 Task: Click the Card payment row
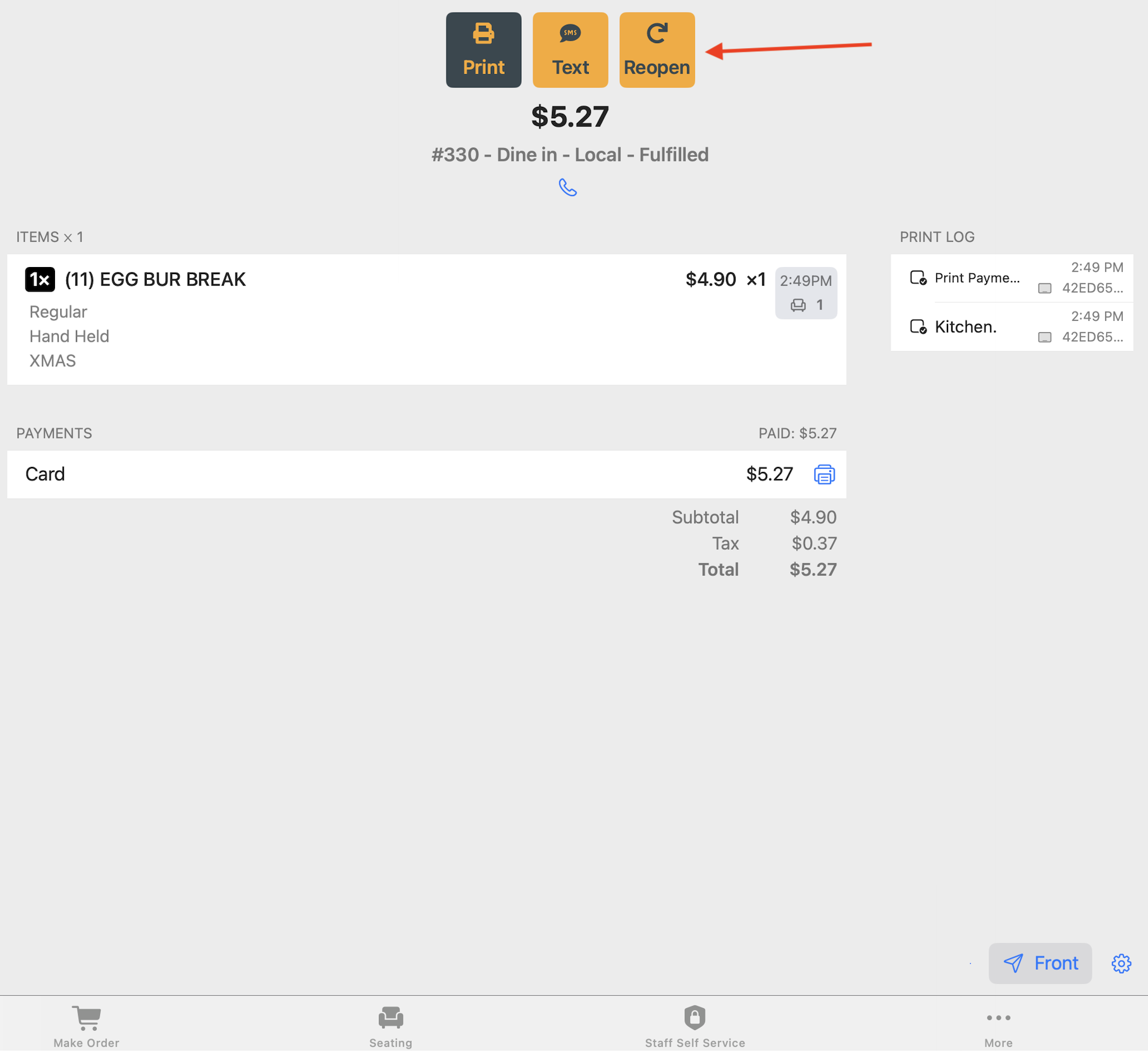(380, 474)
